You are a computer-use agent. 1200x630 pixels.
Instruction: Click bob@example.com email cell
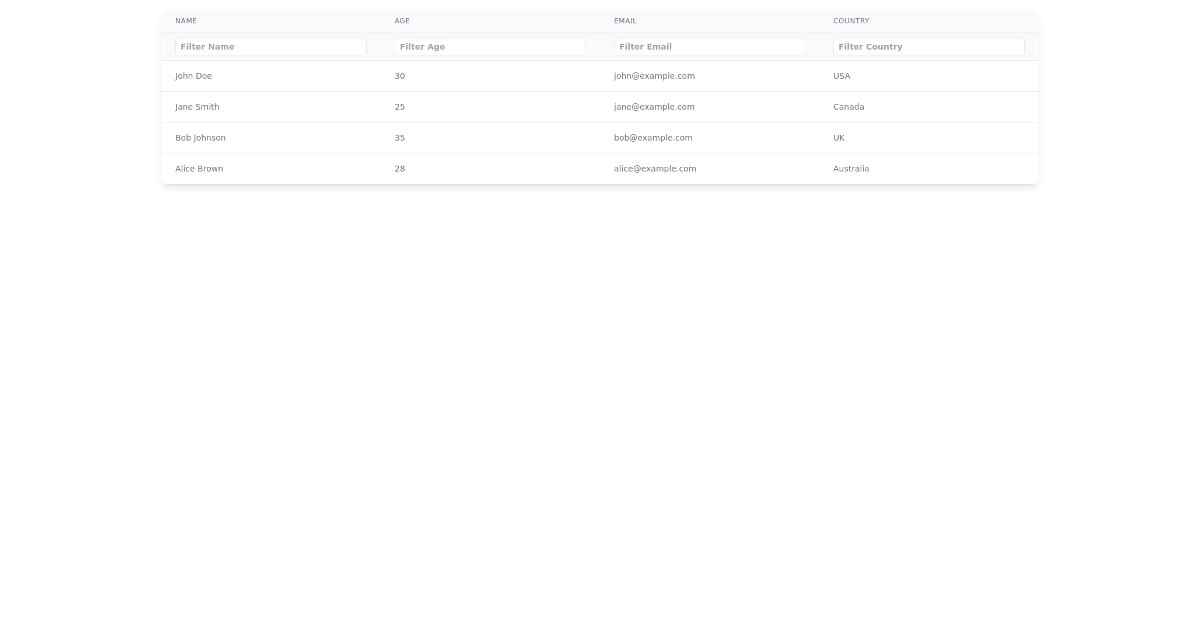coord(653,138)
